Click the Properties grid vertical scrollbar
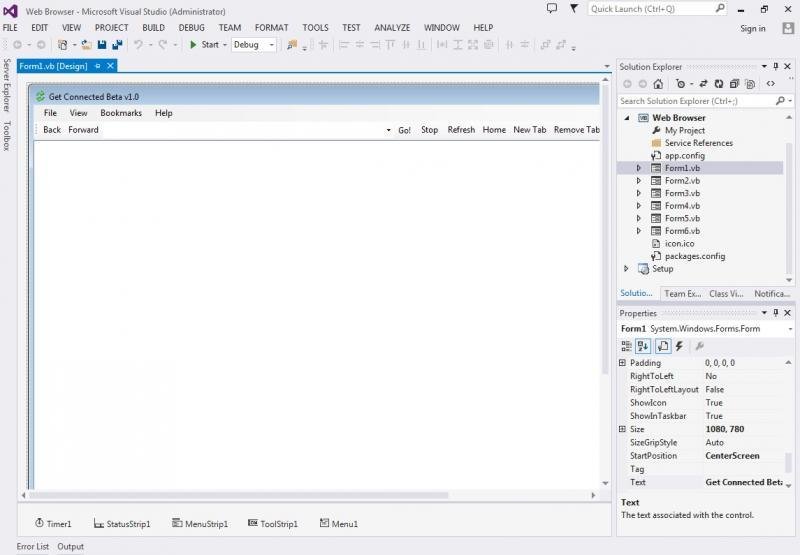This screenshot has width=800, height=555. (789, 462)
